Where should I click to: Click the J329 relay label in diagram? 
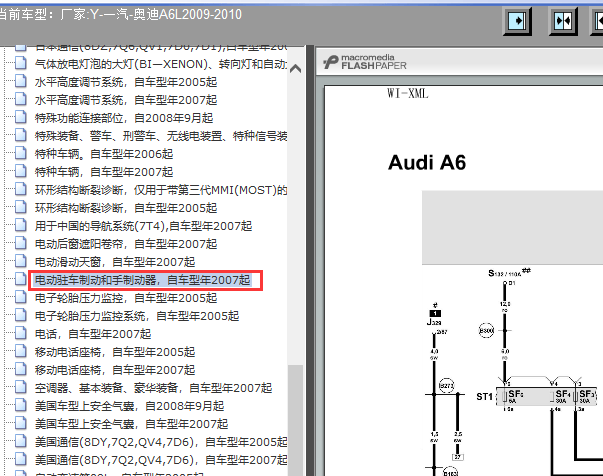pyautogui.click(x=434, y=322)
